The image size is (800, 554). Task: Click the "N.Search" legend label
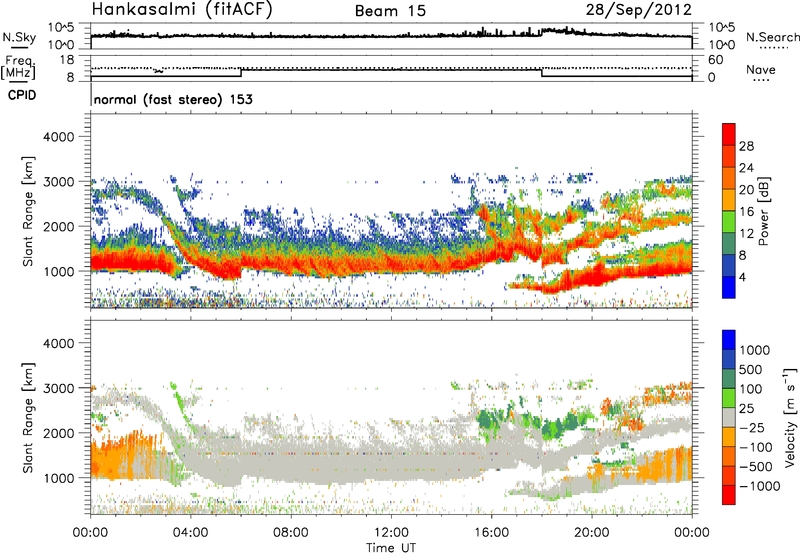pyautogui.click(x=772, y=37)
